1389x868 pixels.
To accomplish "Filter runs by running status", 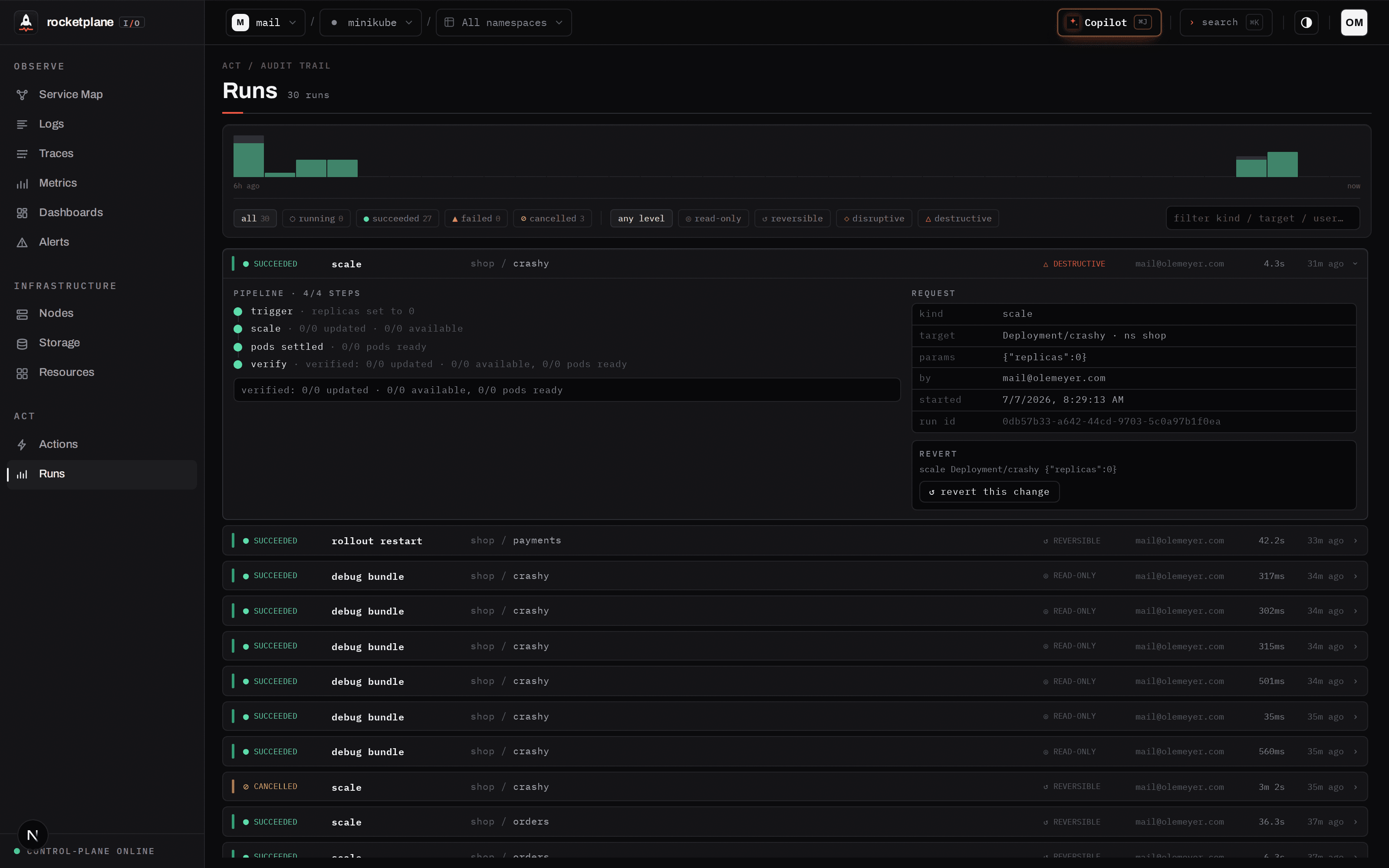I will pos(316,219).
